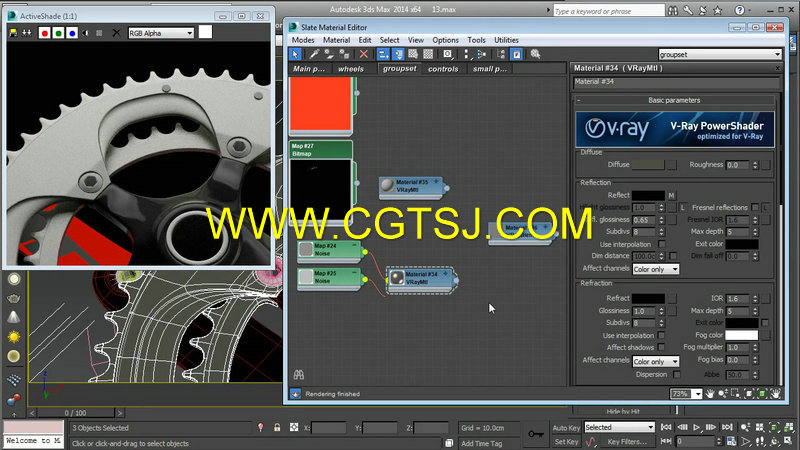Click Pan tool hand icon beside zoom percent

[x=710, y=394]
